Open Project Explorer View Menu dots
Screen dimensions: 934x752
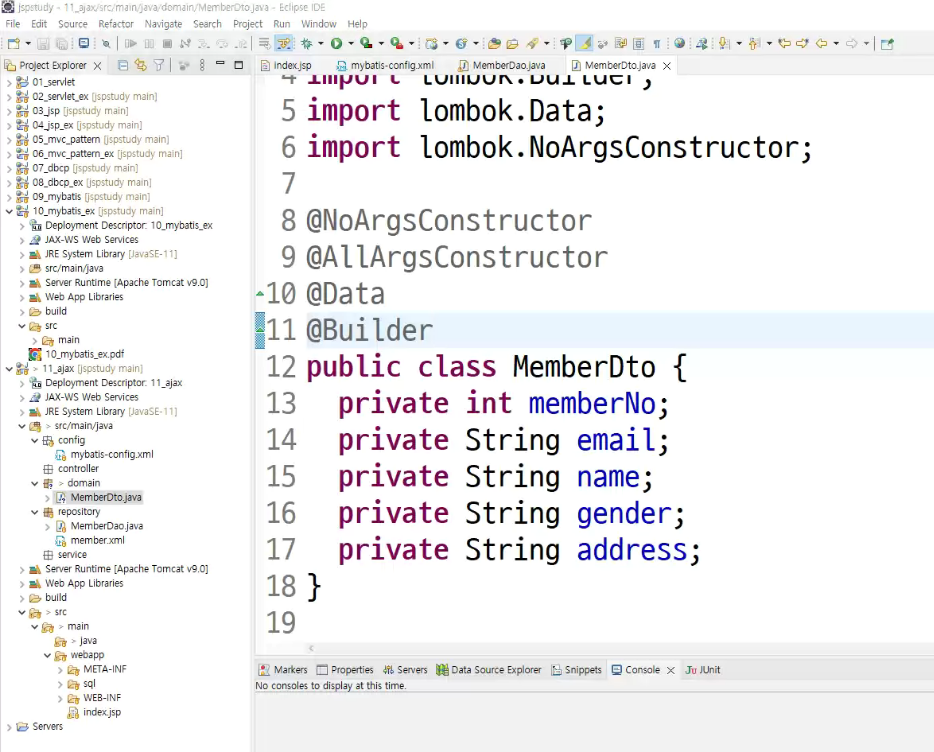click(202, 65)
